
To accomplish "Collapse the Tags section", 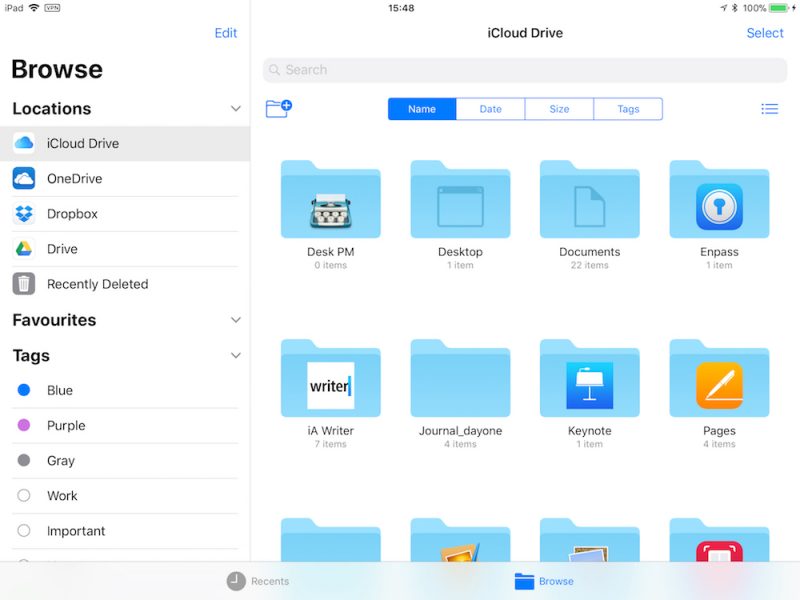I will tap(236, 355).
